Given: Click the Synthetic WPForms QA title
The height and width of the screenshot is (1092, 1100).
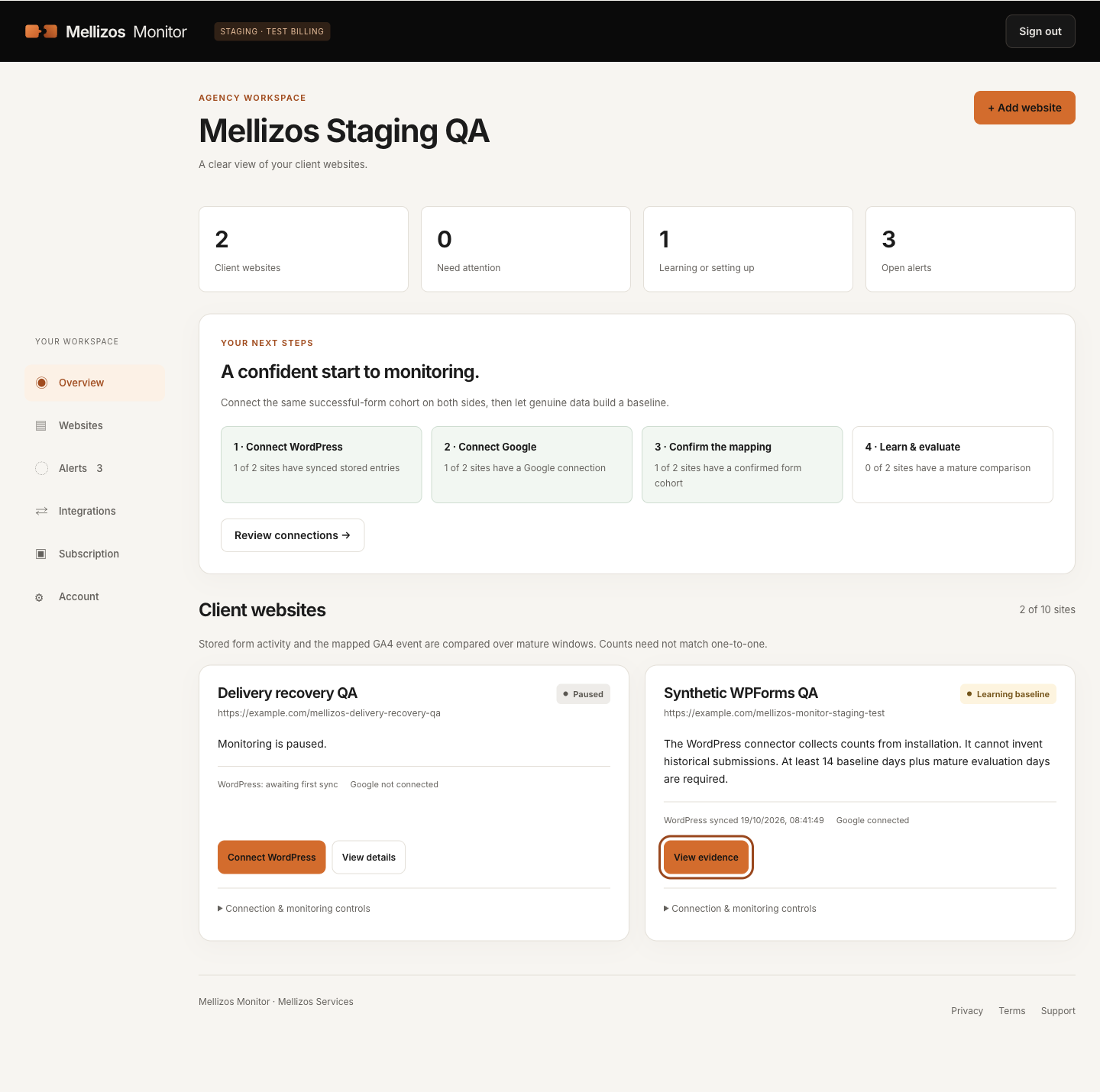Looking at the screenshot, I should (741, 693).
